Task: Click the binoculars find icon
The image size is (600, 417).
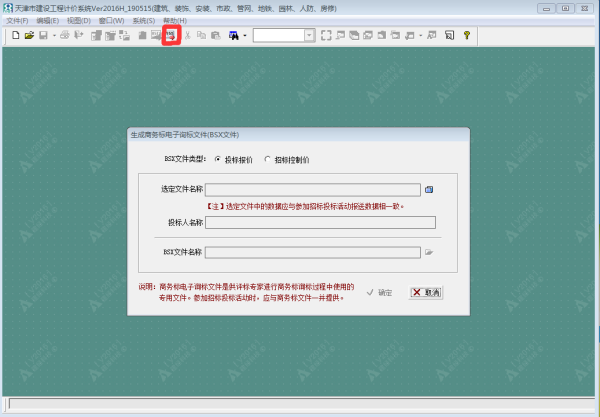Action: pyautogui.click(x=232, y=35)
